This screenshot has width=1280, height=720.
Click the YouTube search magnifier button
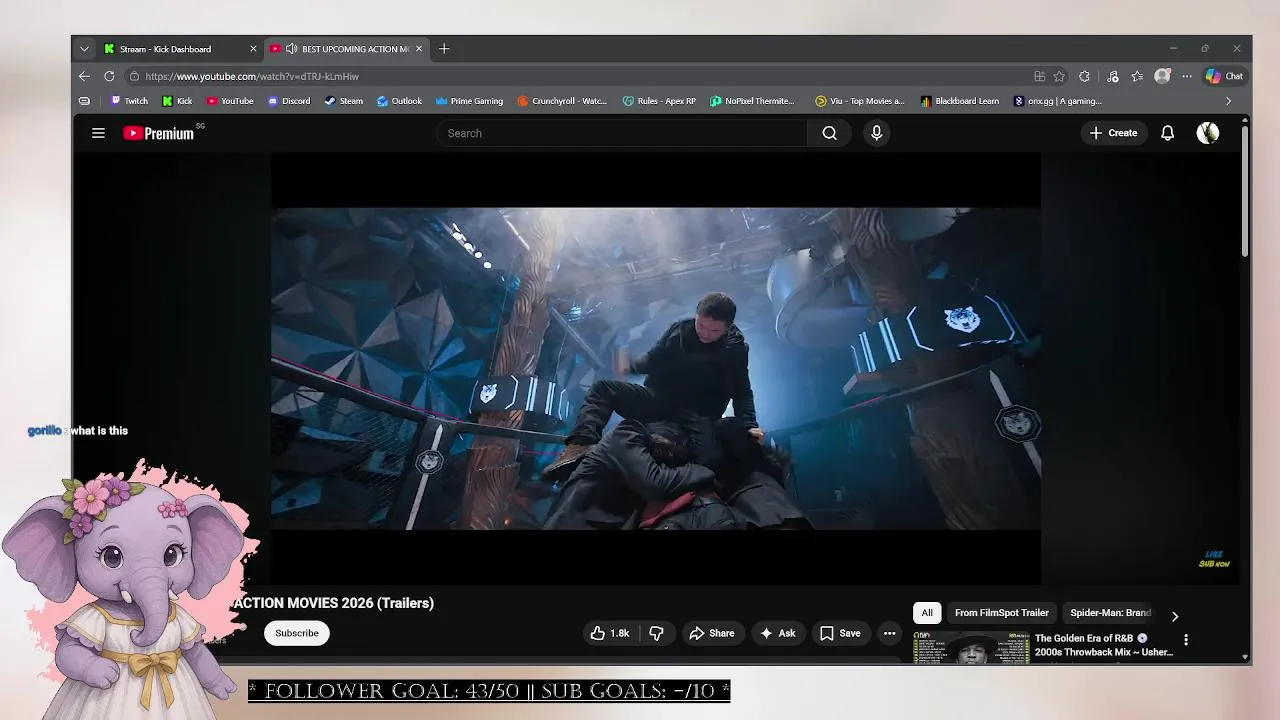click(829, 133)
